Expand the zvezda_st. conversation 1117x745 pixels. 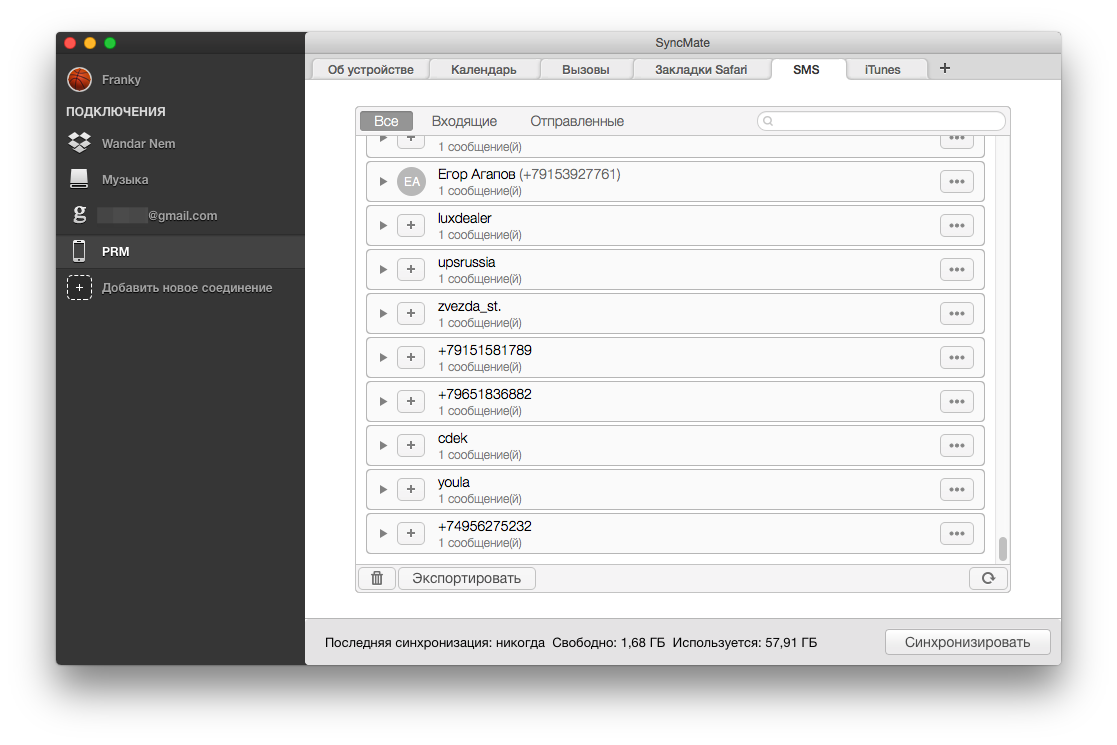coord(383,313)
